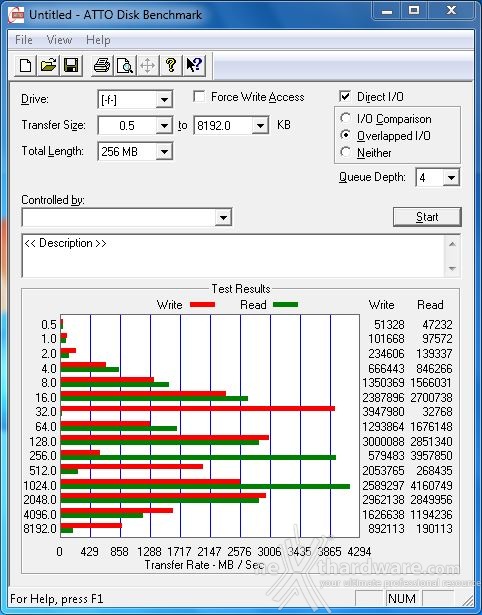The width and height of the screenshot is (482, 615).
Task: Click the 'For Help, press F1' status text
Action: [x=56, y=599]
